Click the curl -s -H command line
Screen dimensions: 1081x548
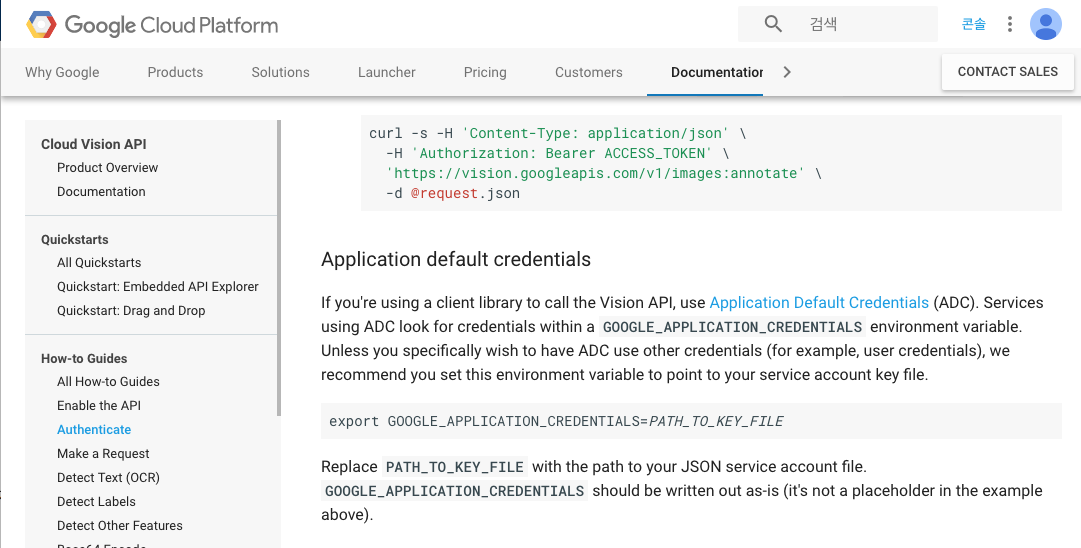tap(557, 133)
